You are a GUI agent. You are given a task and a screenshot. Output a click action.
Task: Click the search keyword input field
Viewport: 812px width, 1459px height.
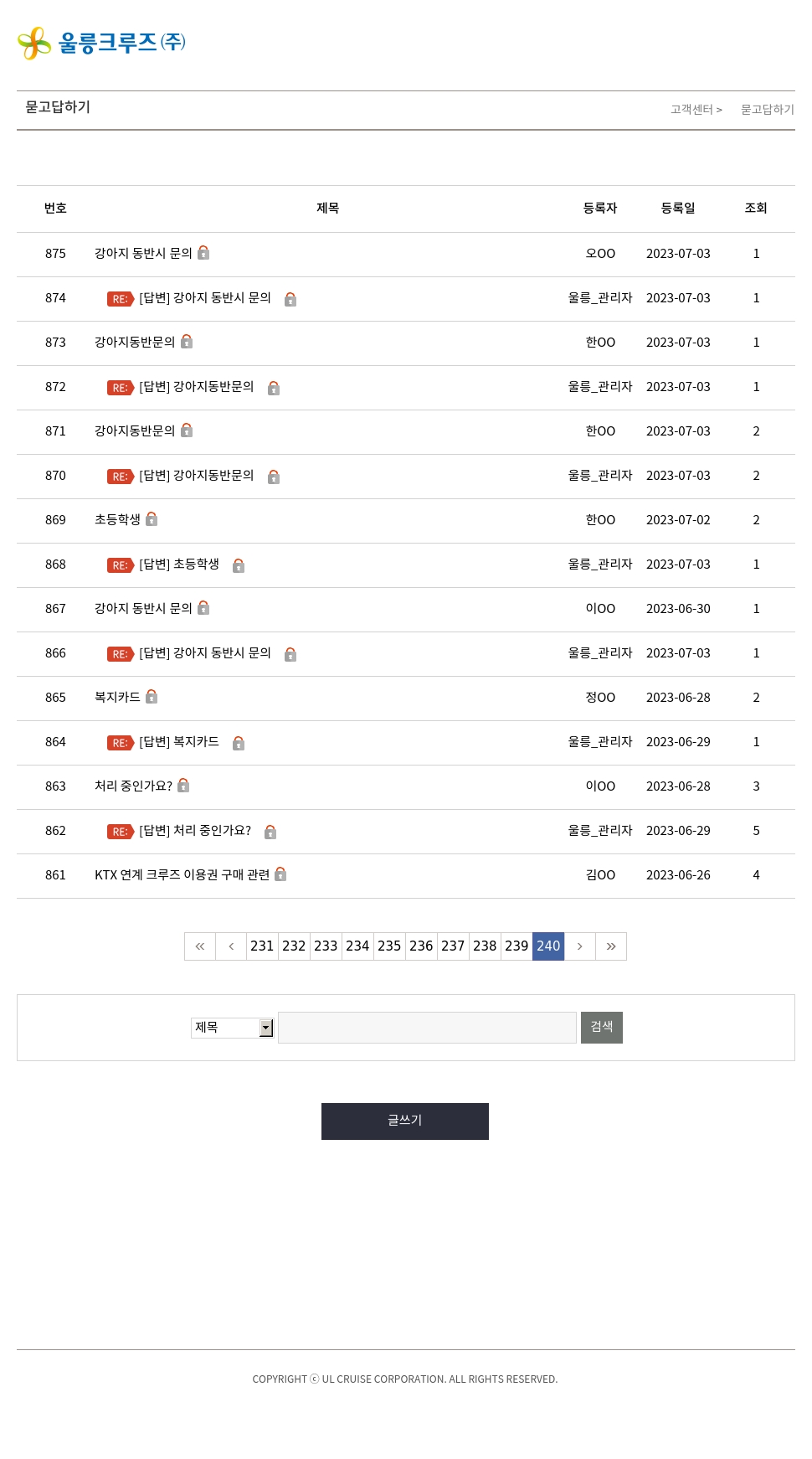(x=427, y=1028)
